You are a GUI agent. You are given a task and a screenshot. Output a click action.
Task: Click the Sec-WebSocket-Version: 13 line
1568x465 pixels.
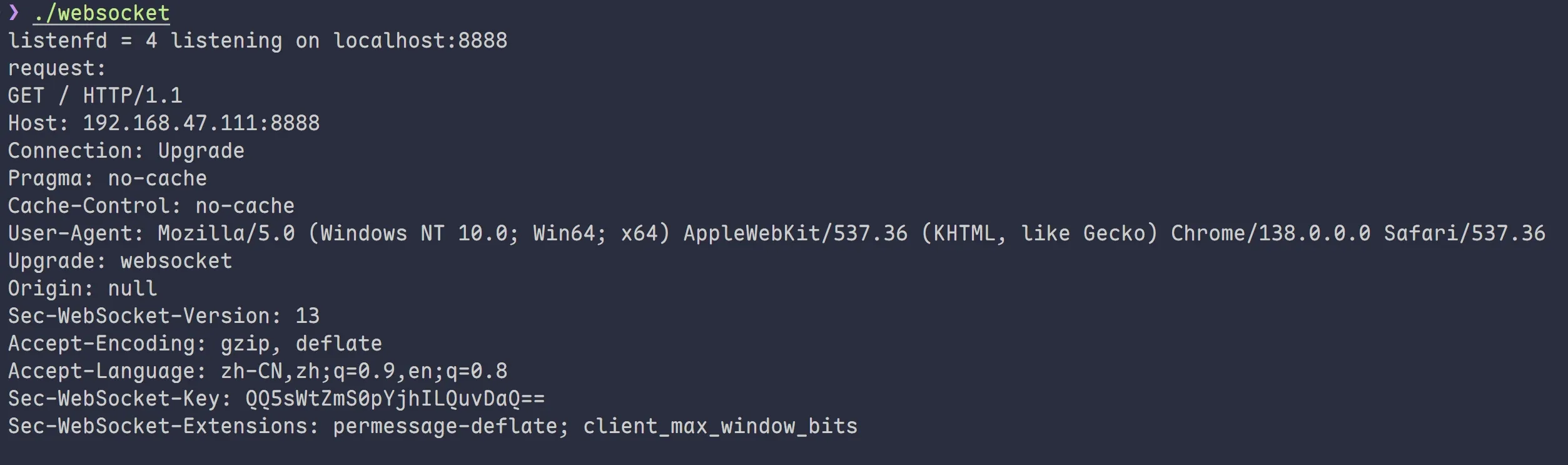[x=163, y=316]
